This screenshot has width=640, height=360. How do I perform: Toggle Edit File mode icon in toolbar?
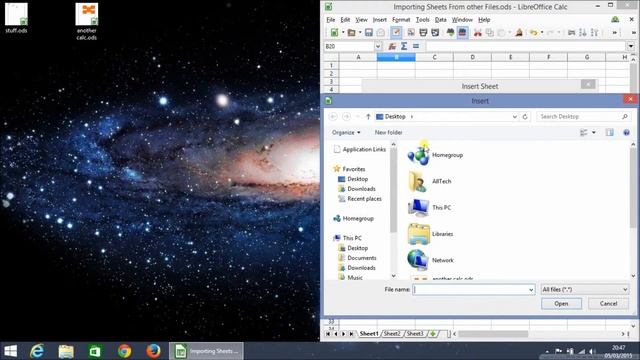pos(396,33)
